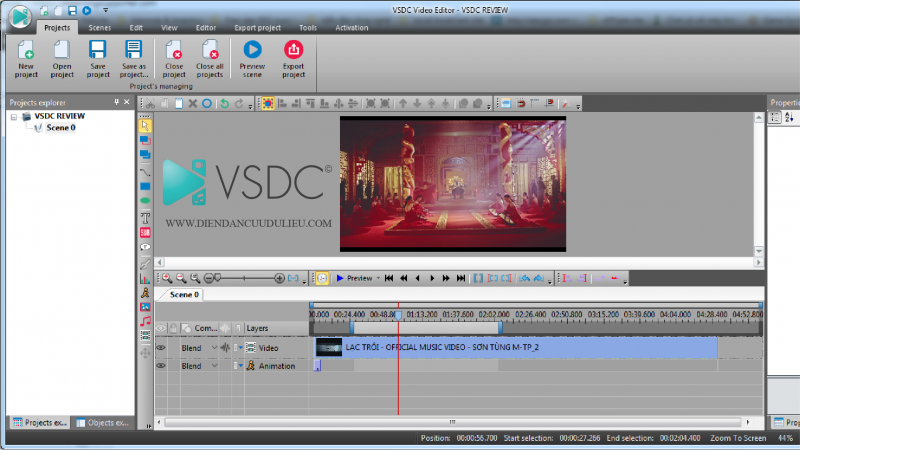The image size is (902, 450).
Task: Add an audio music note object
Action: point(145,321)
